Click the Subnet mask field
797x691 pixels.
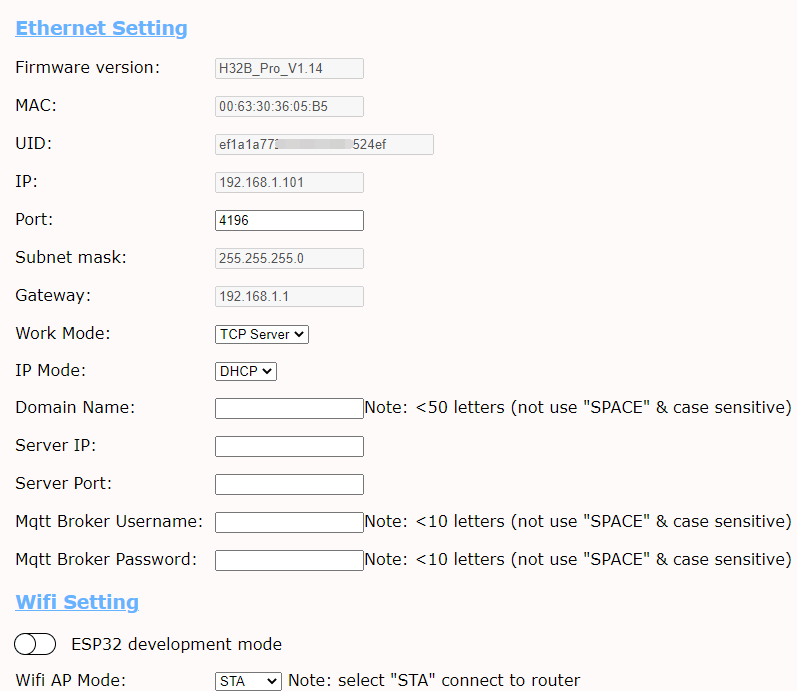289,258
